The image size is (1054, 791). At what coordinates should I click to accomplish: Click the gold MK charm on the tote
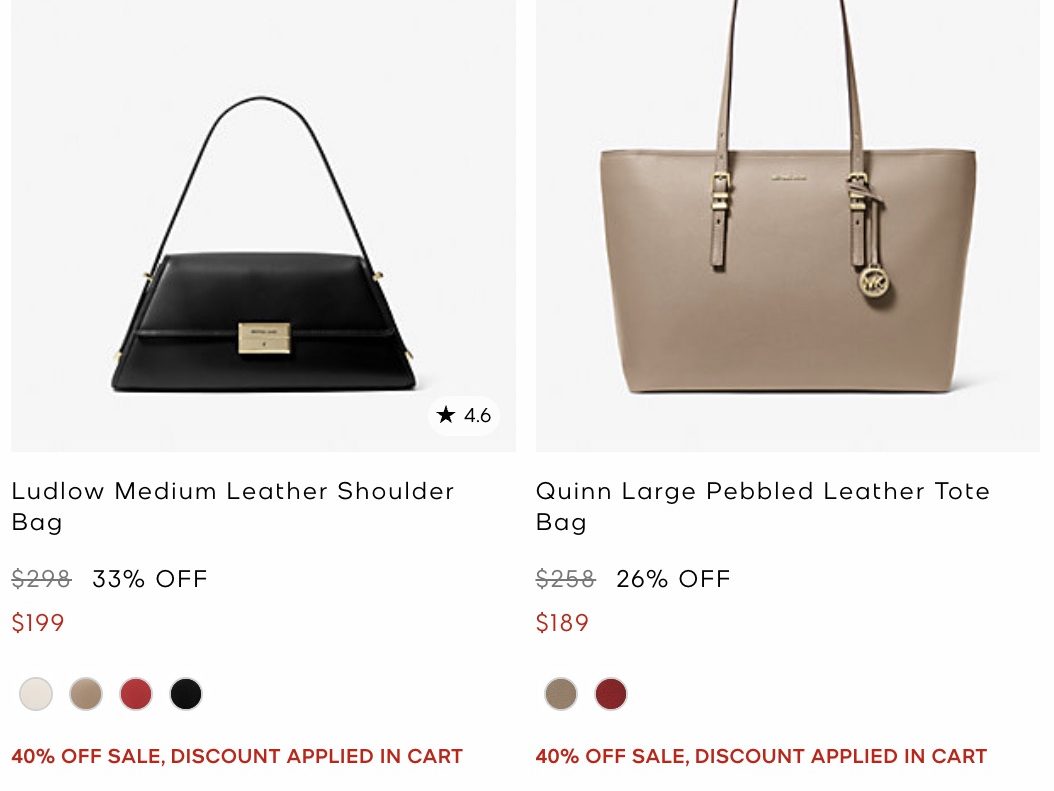pos(874,283)
